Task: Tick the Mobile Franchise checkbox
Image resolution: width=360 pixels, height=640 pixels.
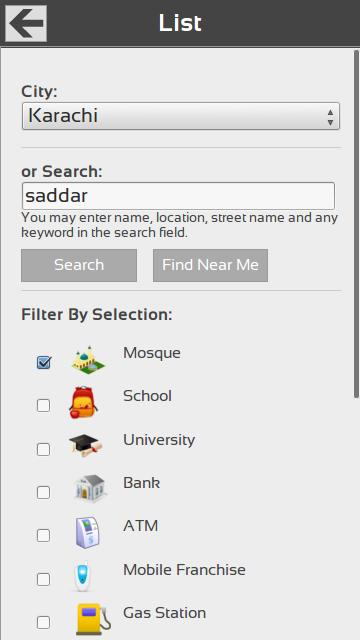Action: tap(43, 579)
